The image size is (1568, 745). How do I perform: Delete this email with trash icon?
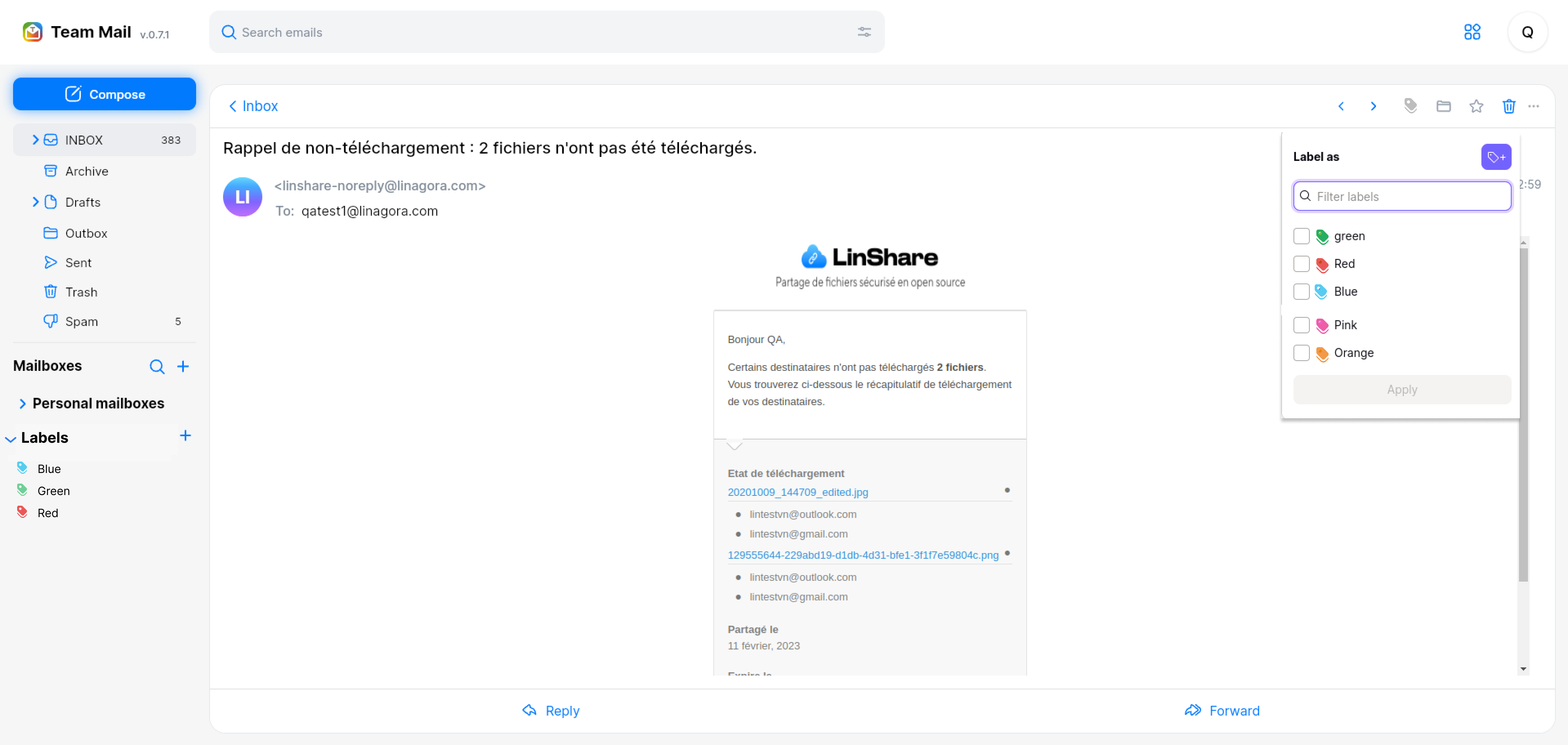[1508, 106]
